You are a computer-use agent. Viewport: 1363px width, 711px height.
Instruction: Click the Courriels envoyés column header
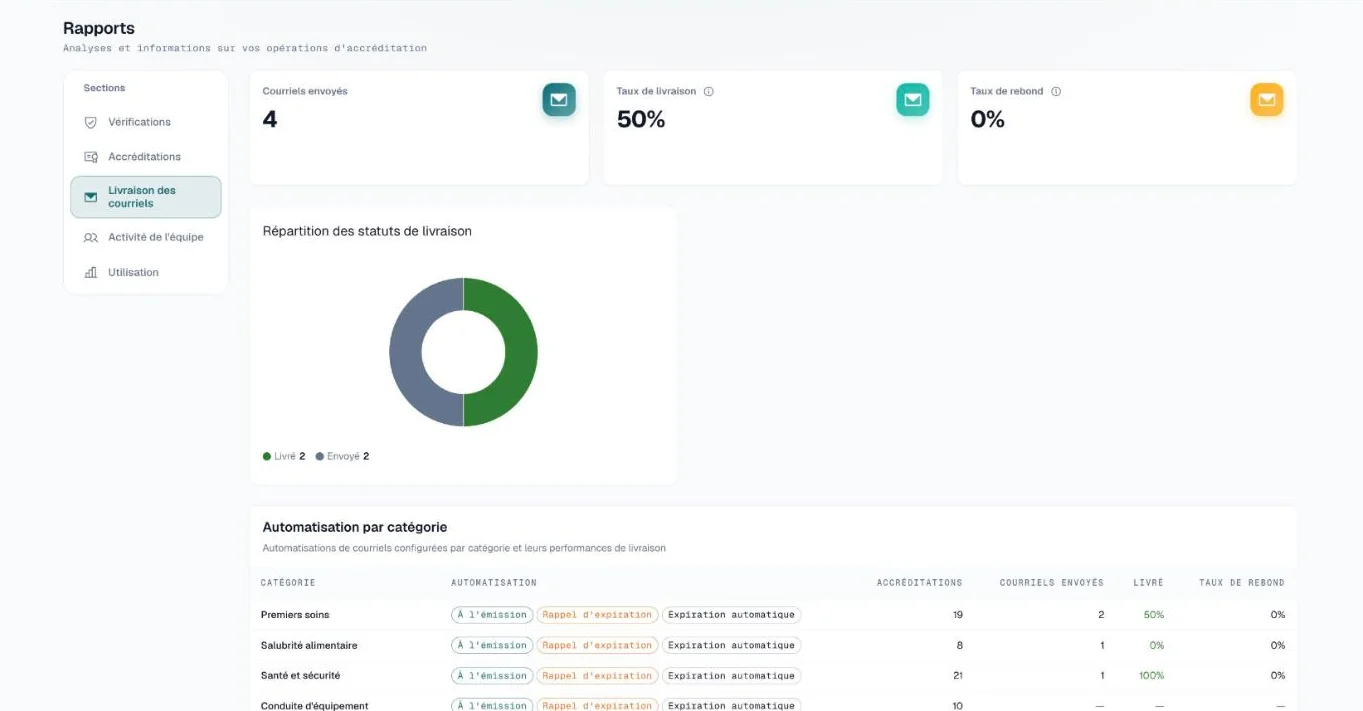(1051, 583)
